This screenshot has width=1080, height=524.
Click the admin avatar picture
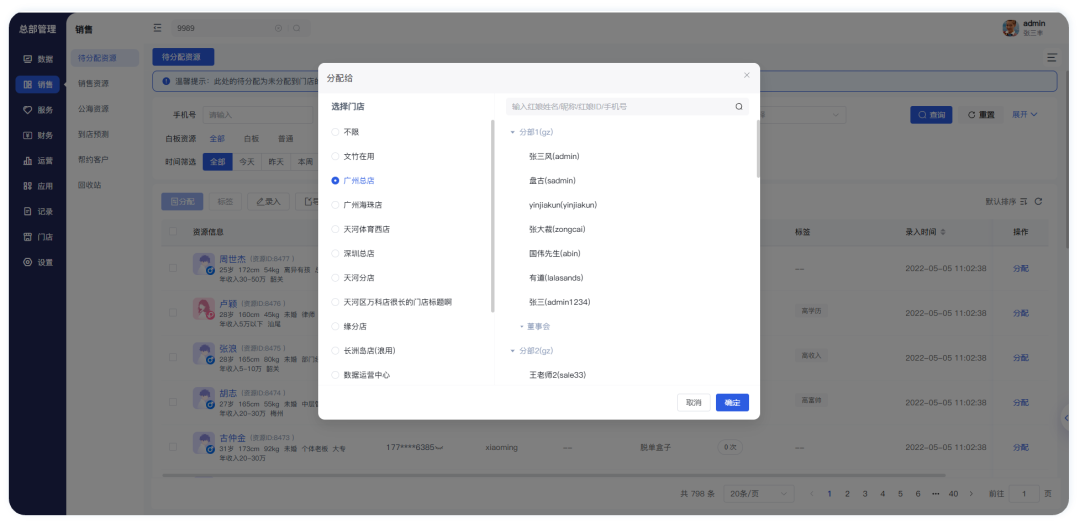[1010, 28]
